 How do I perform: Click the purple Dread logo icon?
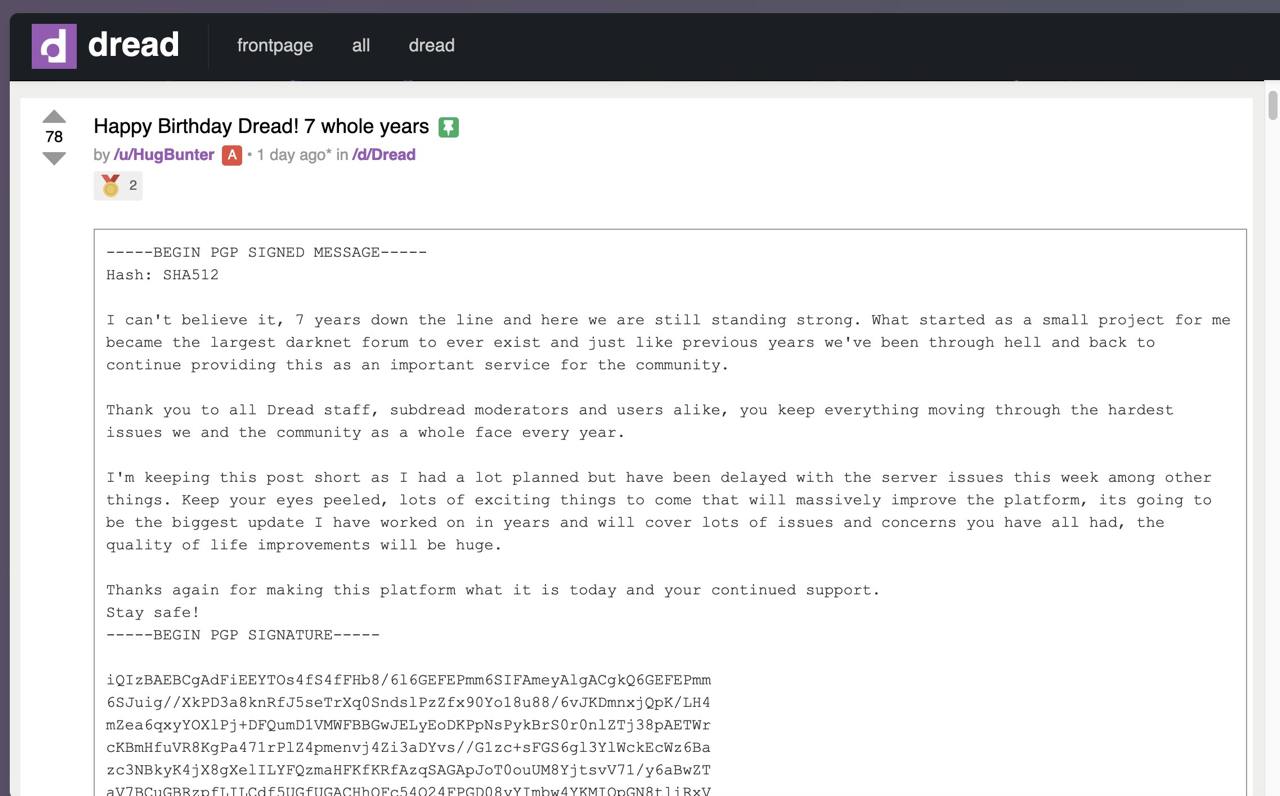click(54, 46)
